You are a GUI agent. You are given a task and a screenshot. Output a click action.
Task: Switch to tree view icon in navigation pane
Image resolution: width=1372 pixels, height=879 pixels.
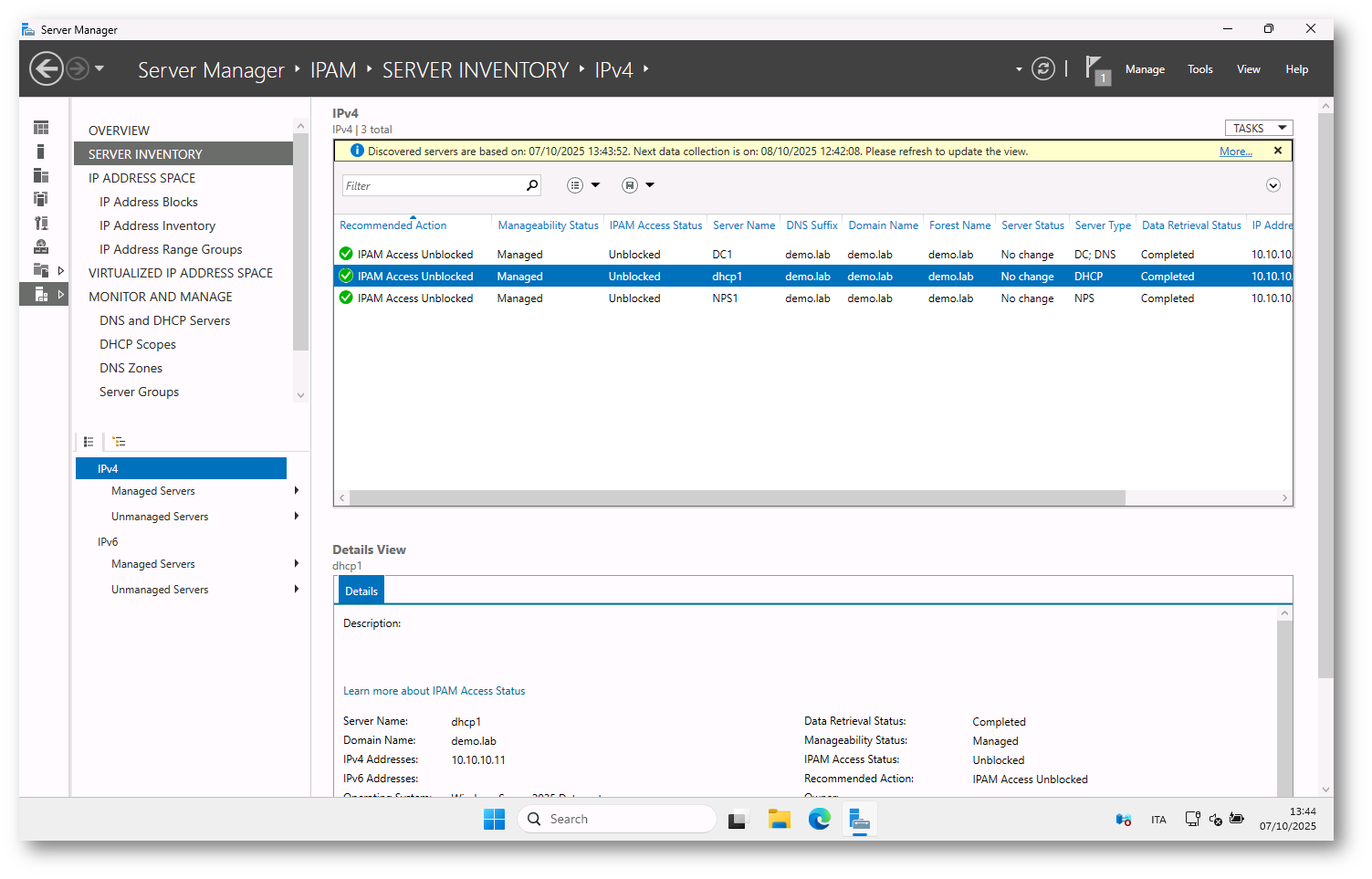[119, 442]
